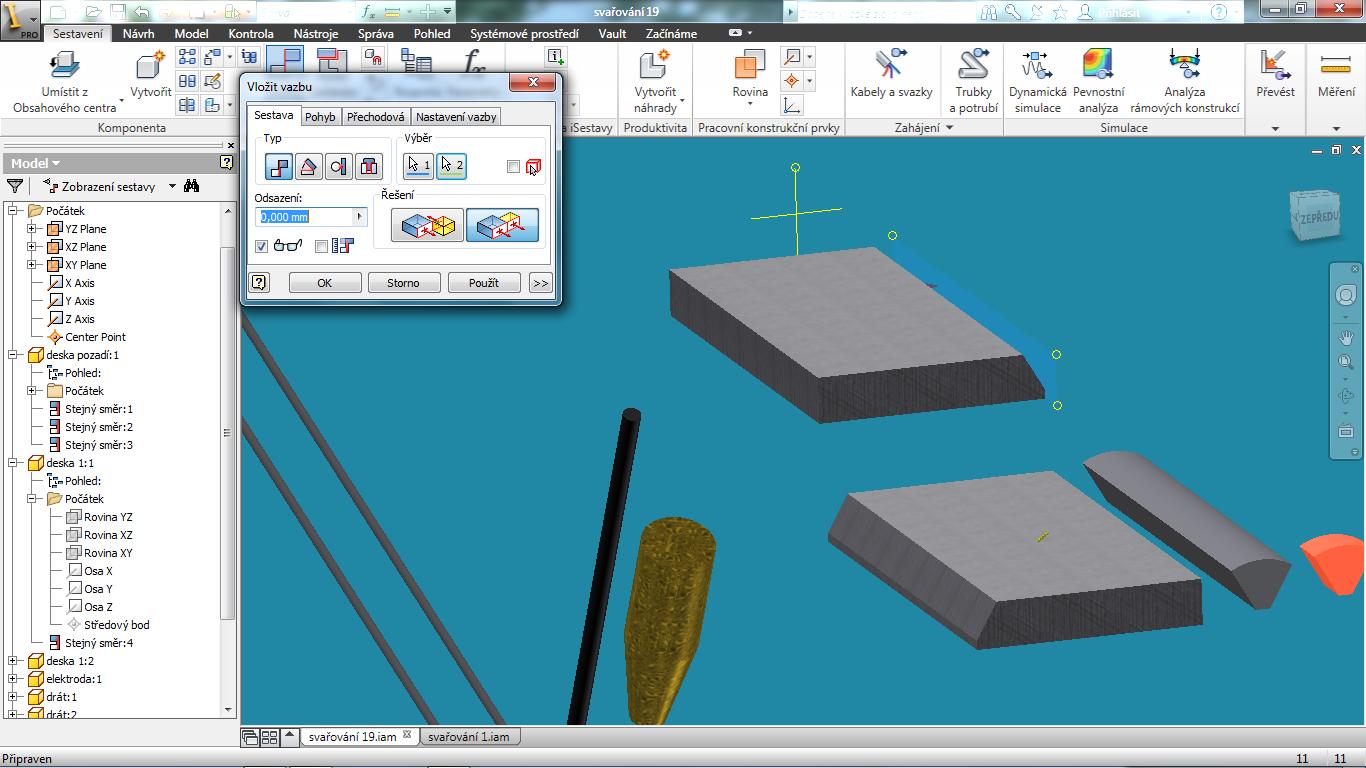
Task: Click the Pan hand tool in navigation bar
Action: tap(1346, 337)
